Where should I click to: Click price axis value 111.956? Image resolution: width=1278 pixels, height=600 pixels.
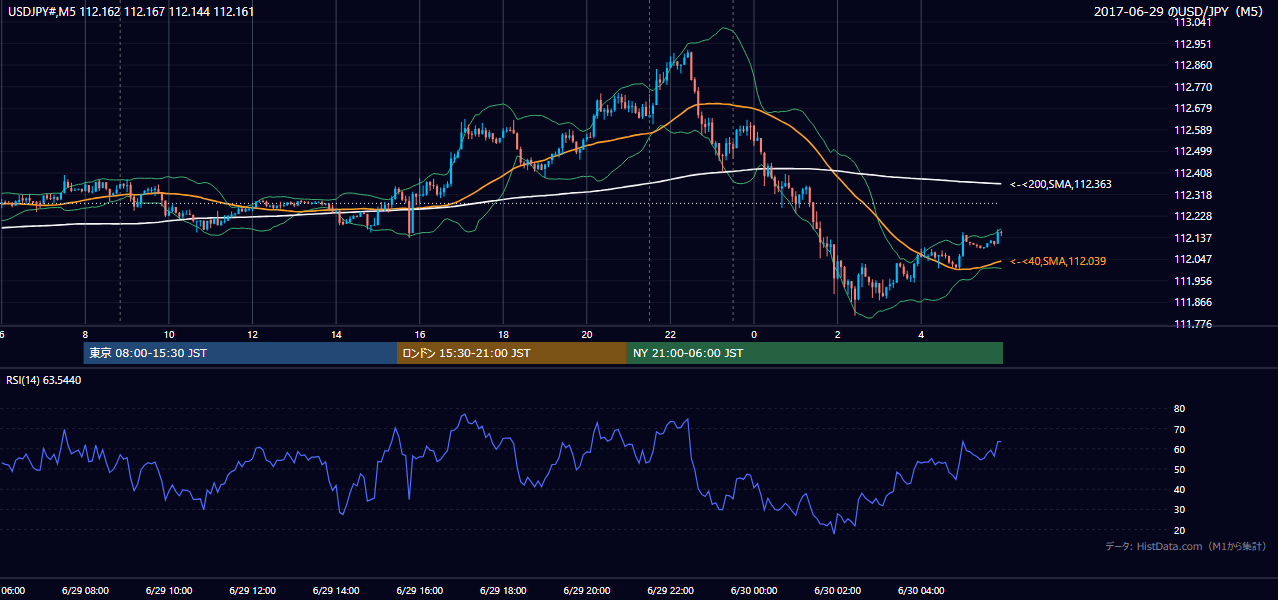[1194, 281]
